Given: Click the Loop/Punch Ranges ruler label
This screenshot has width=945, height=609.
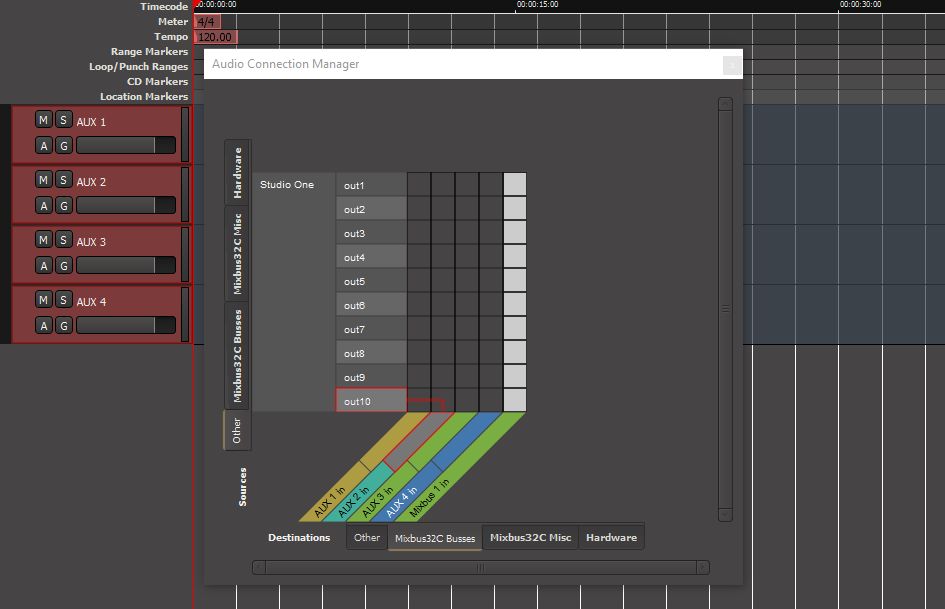Looking at the screenshot, I should (139, 66).
